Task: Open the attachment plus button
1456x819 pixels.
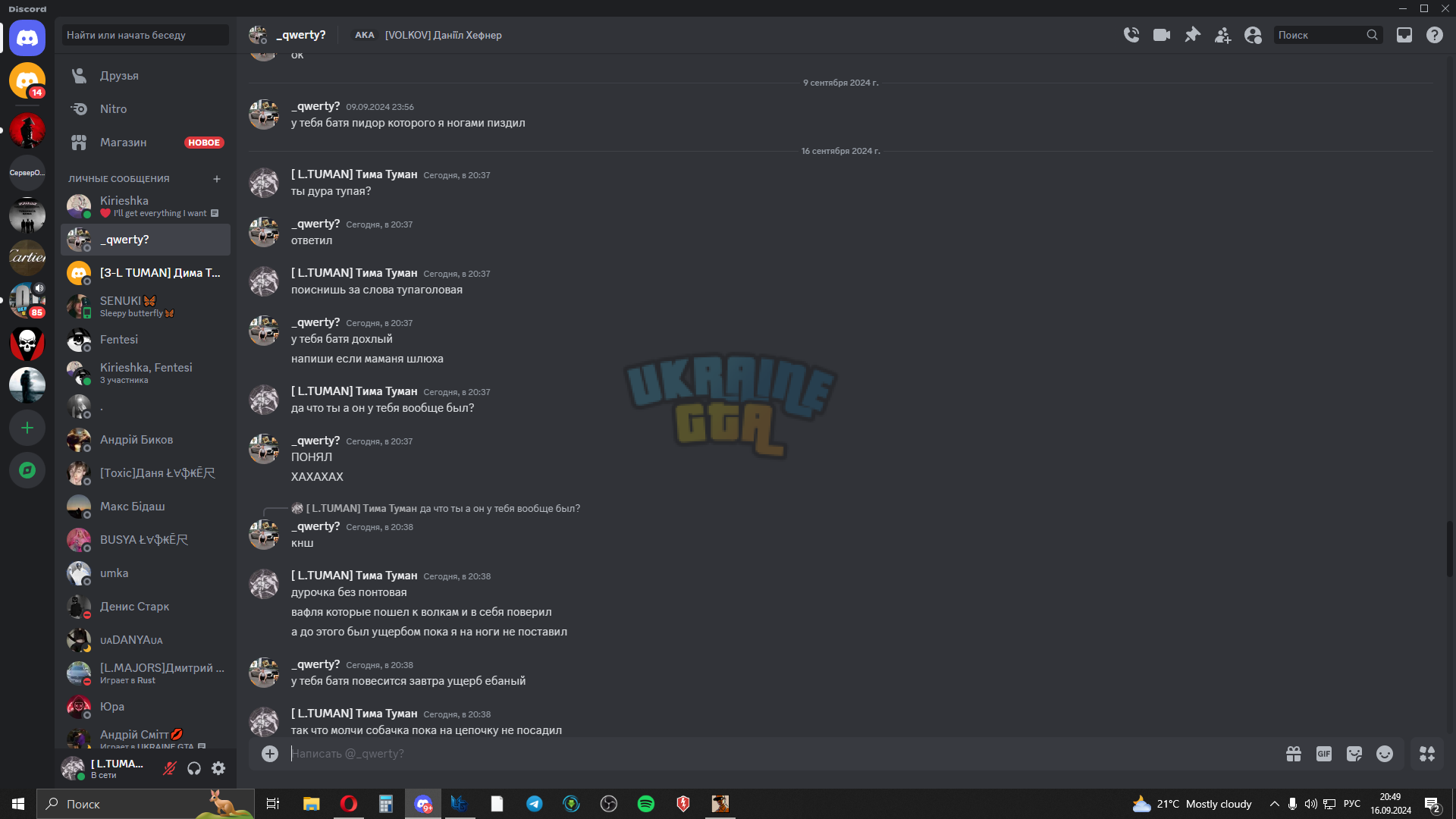Action: [x=270, y=753]
